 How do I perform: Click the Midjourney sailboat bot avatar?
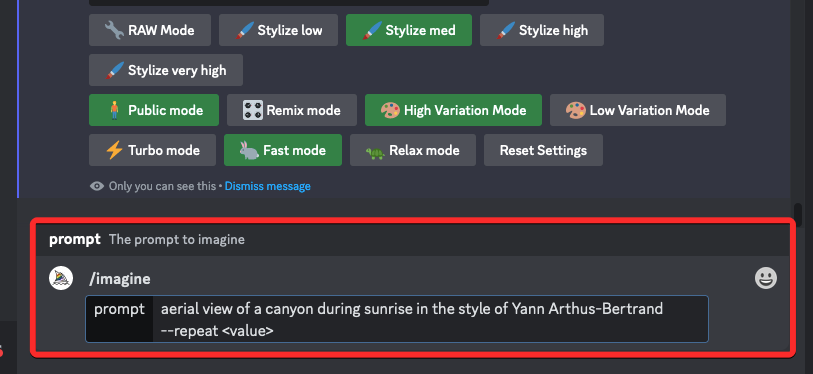(x=61, y=279)
